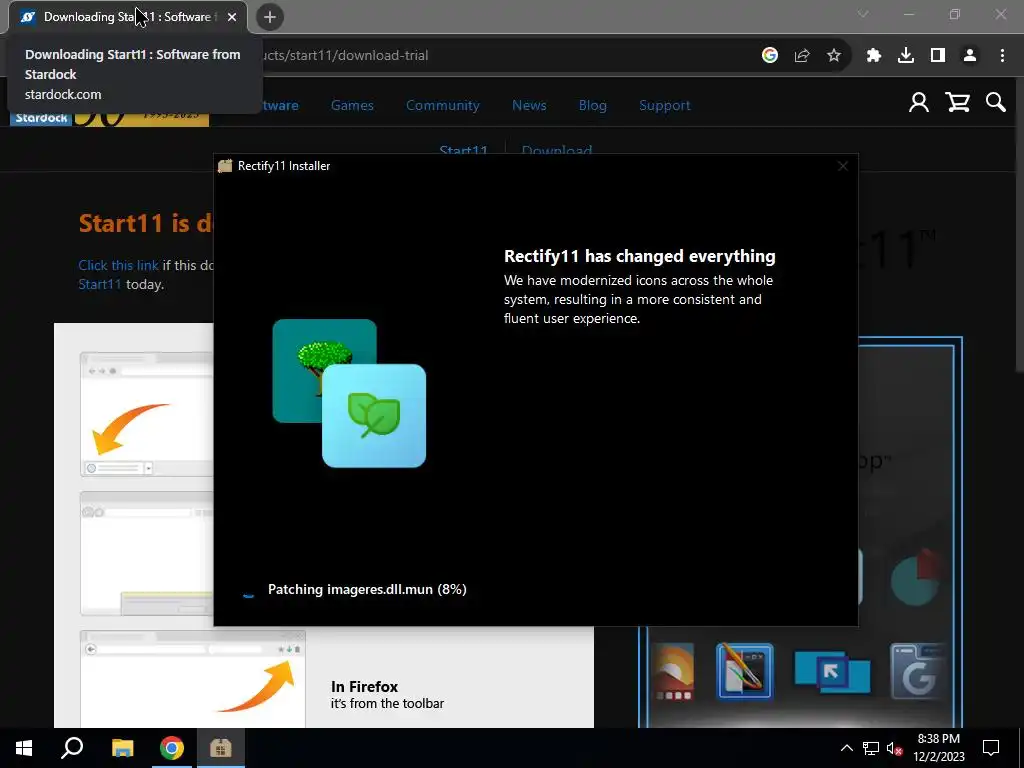Viewport: 1024px width, 768px height.
Task: Click the "Patching imageres.dll.mun (8%)" status text
Action: point(367,589)
